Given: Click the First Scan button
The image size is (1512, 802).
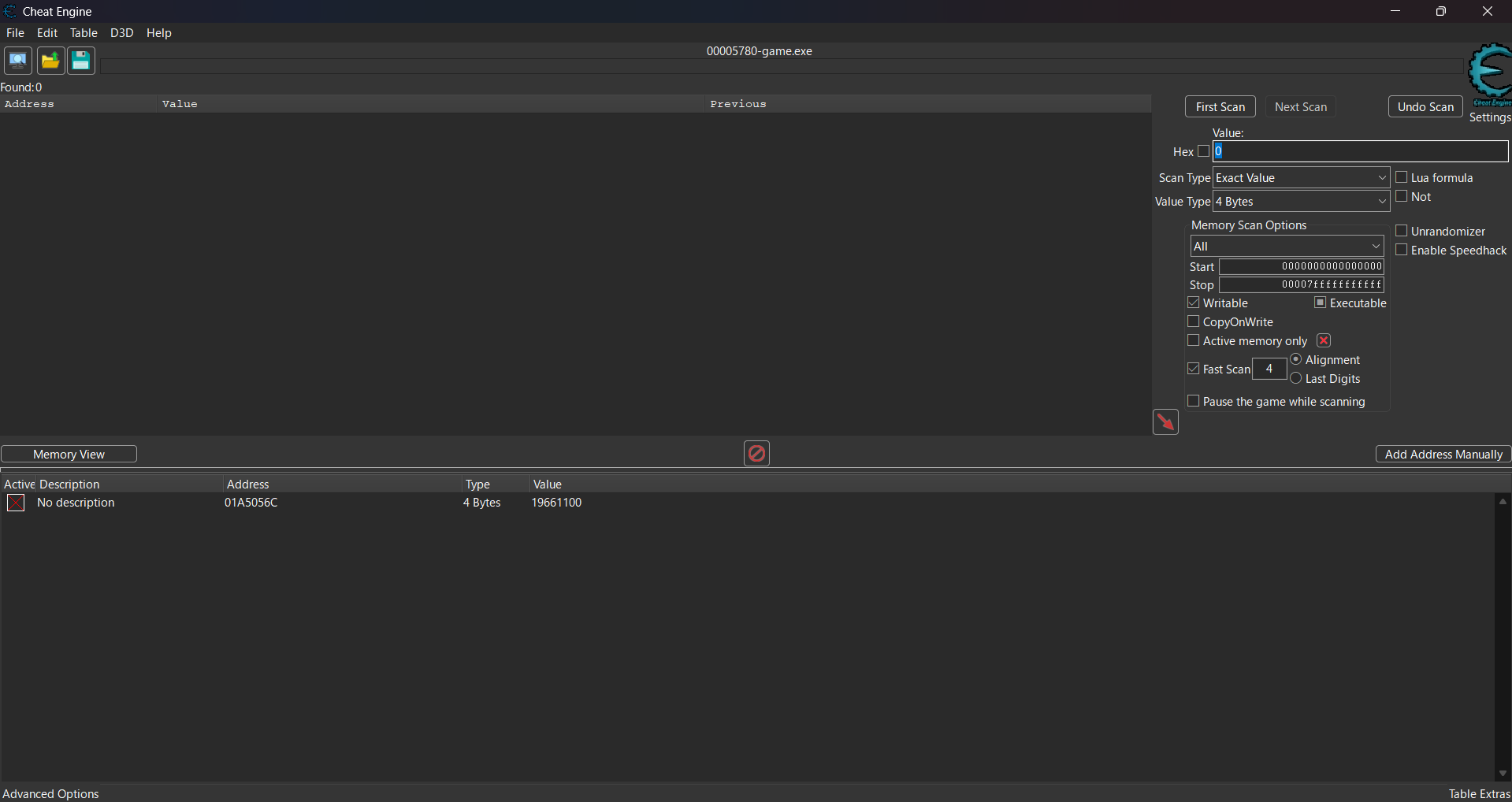Looking at the screenshot, I should pos(1220,107).
